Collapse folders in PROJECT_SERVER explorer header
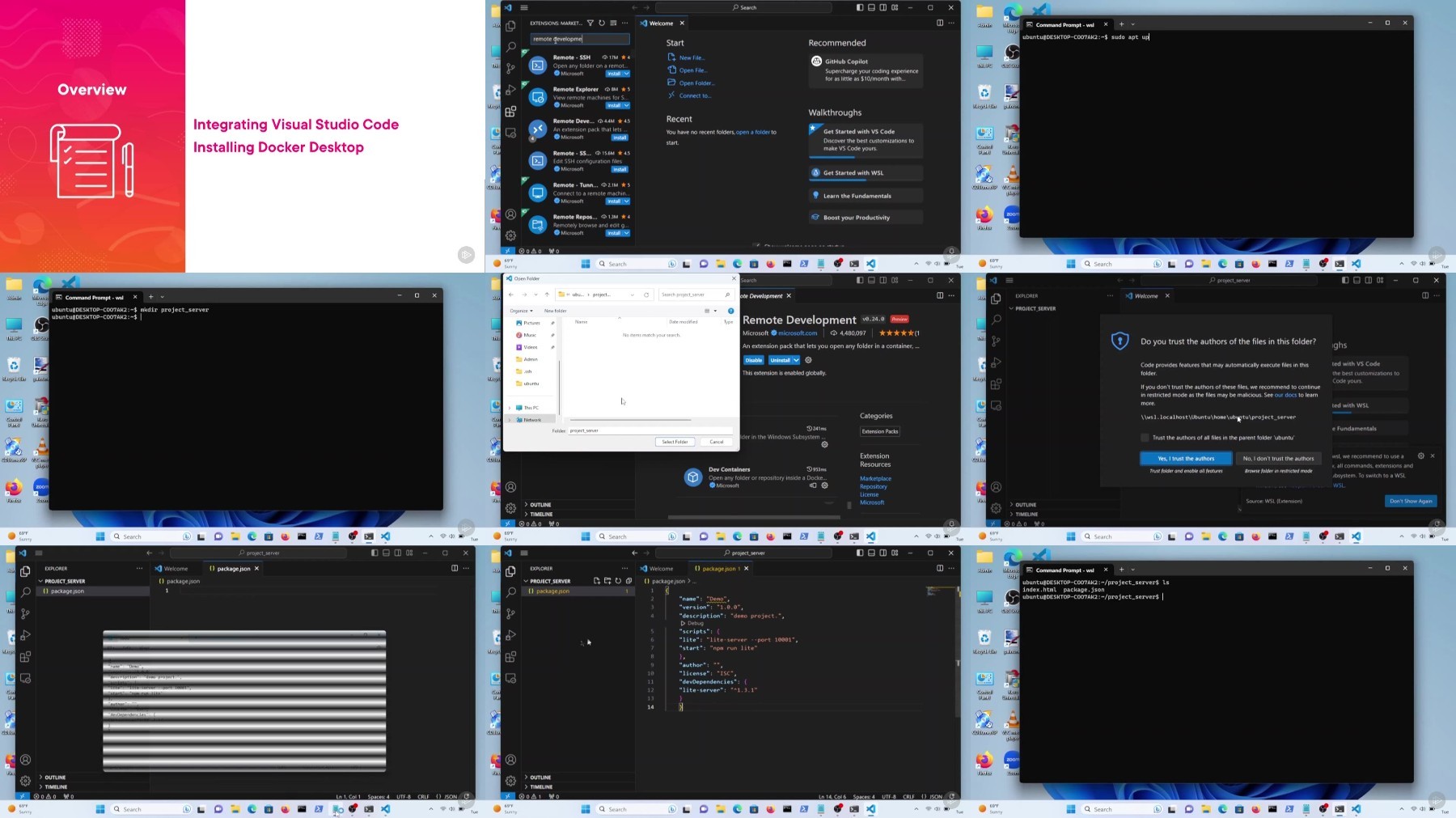The height and width of the screenshot is (818, 1456). pyautogui.click(x=629, y=581)
